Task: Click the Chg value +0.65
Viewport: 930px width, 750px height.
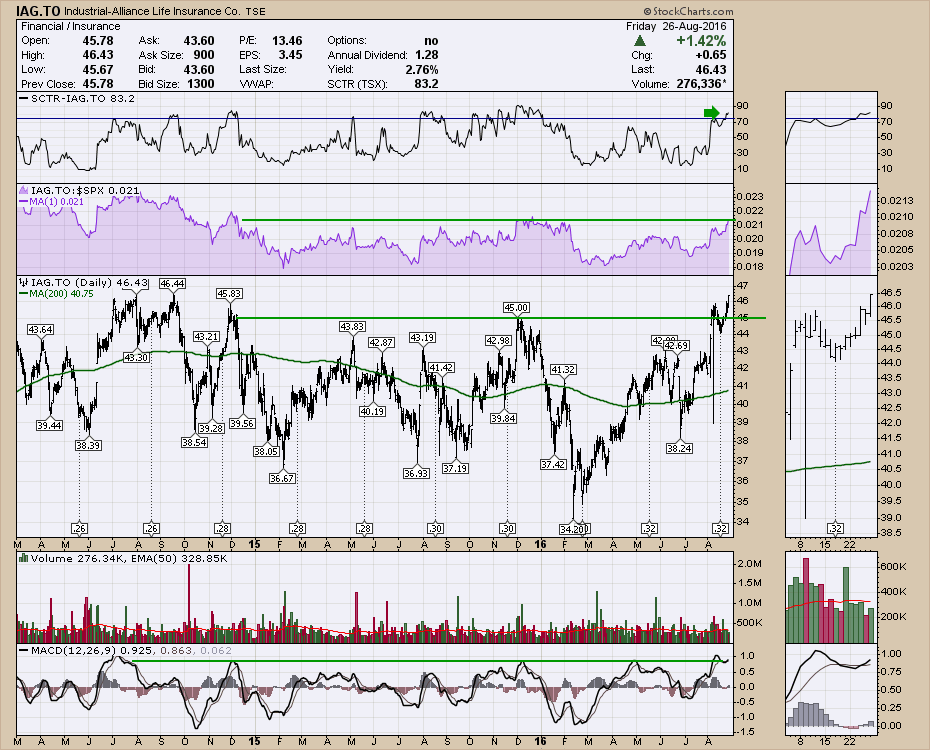Action: click(711, 55)
